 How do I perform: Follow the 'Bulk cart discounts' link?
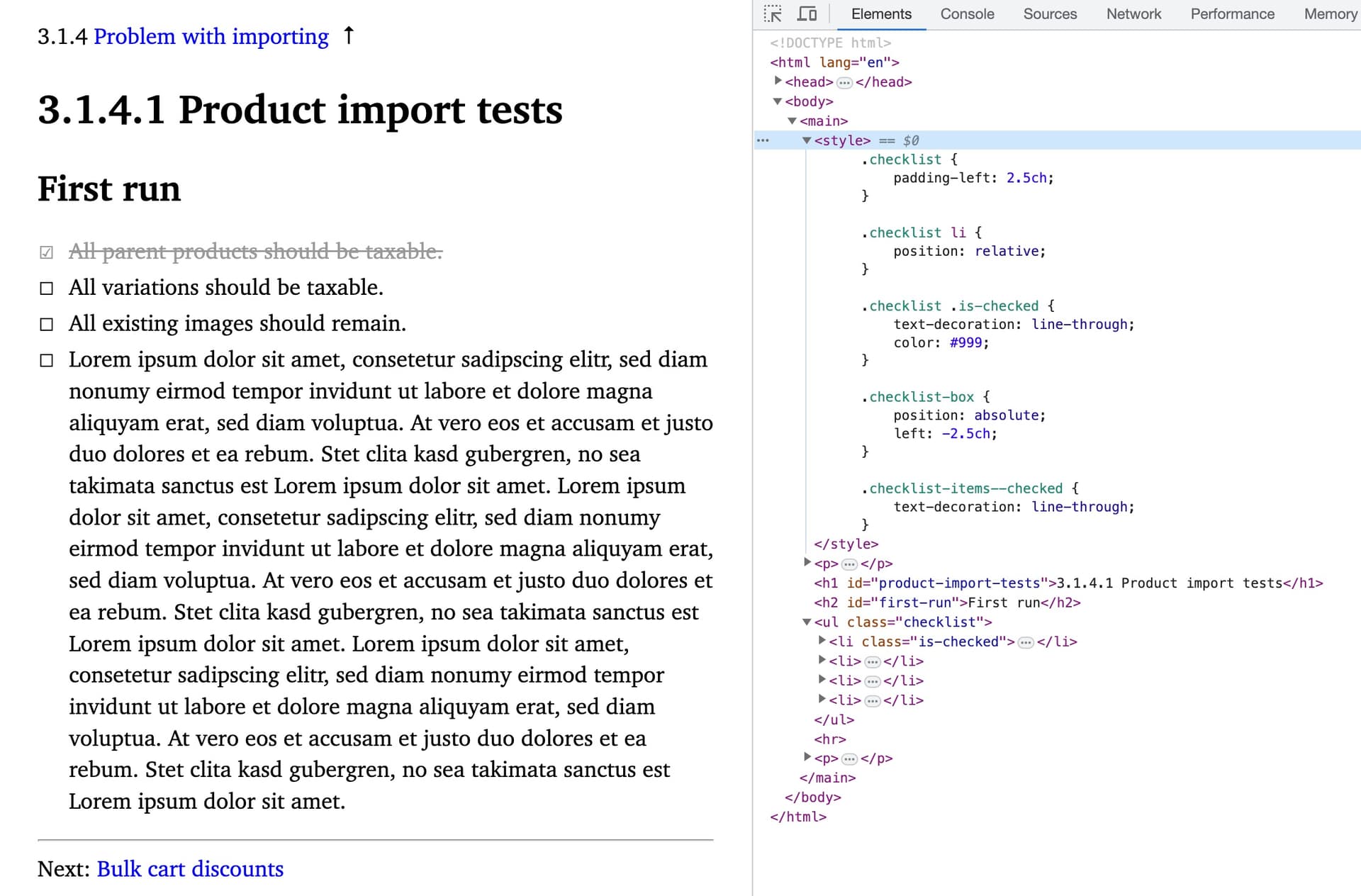pos(190,869)
